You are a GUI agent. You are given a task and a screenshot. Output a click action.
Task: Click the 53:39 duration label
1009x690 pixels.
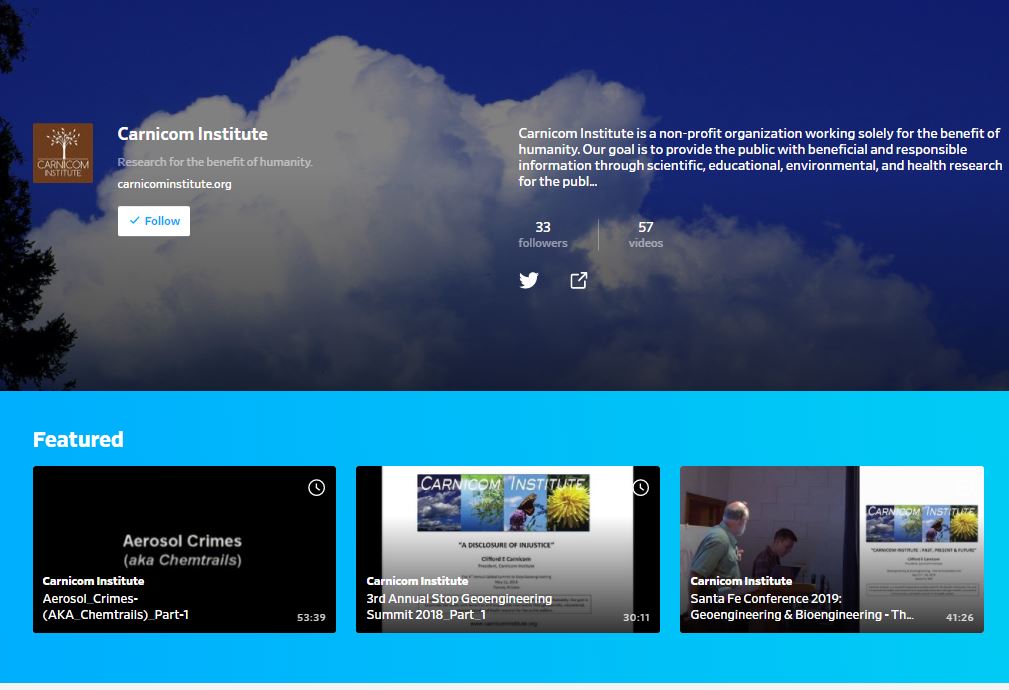pyautogui.click(x=311, y=617)
